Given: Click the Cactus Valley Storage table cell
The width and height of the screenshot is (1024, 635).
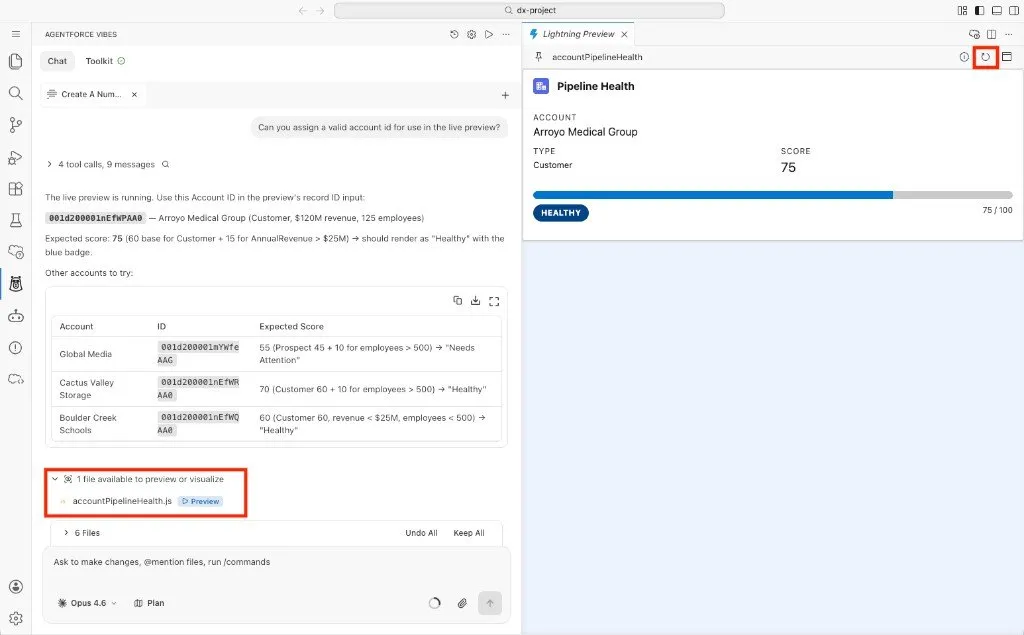Looking at the screenshot, I should pyautogui.click(x=87, y=389).
